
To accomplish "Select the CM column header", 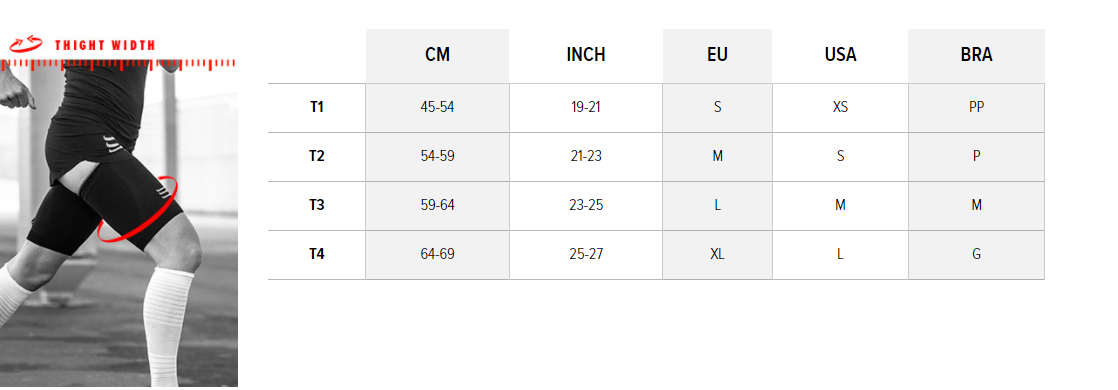I will tap(437, 55).
